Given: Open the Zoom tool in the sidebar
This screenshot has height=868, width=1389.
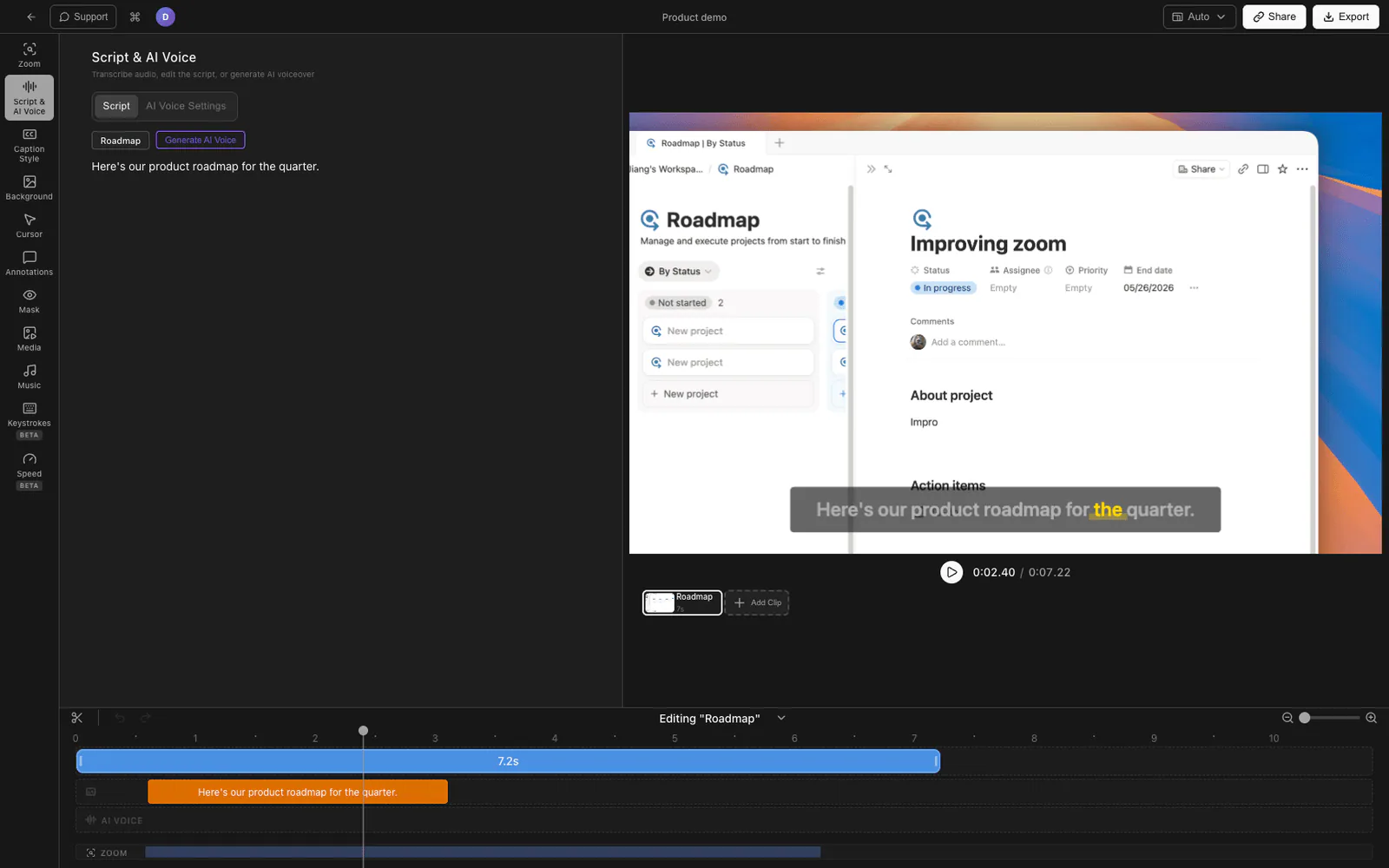Looking at the screenshot, I should coord(30,55).
